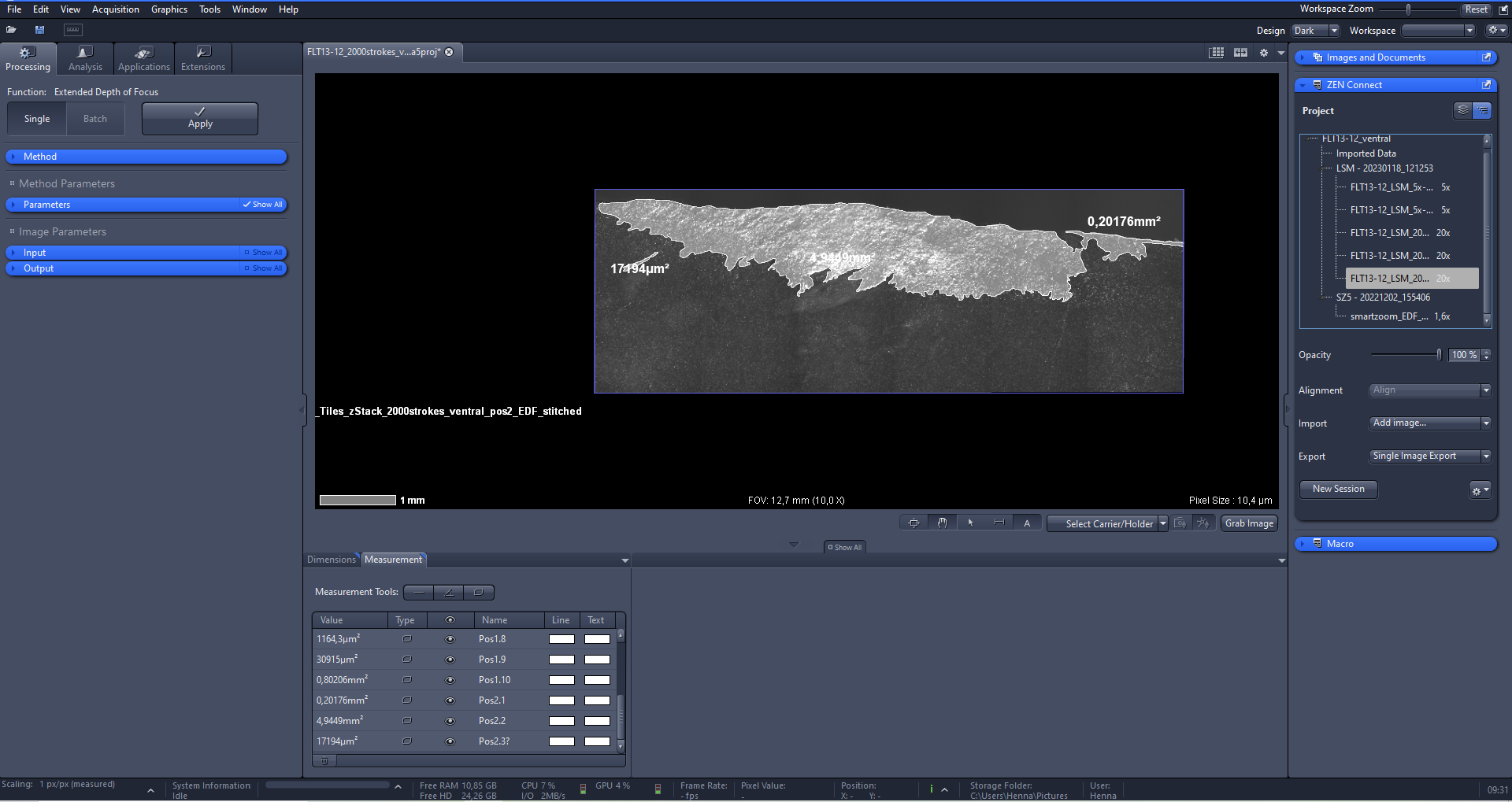Viewport: 1512px width, 802px height.
Task: Undock the ZEN Connect panel
Action: point(1486,85)
